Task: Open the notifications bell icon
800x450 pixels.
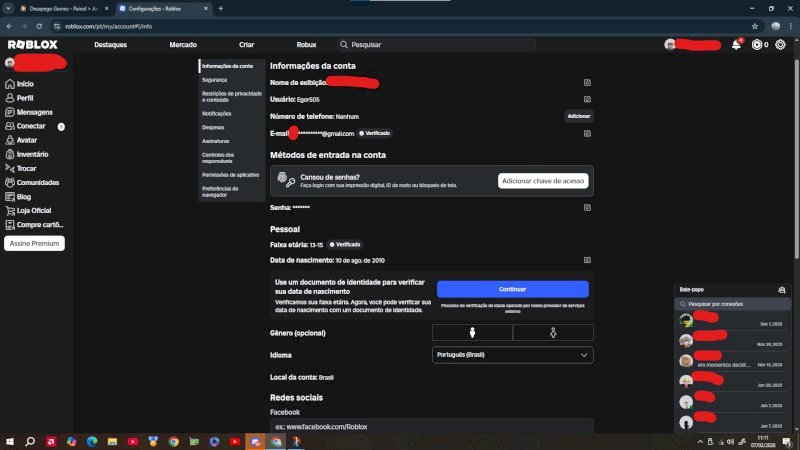Action: coord(736,45)
